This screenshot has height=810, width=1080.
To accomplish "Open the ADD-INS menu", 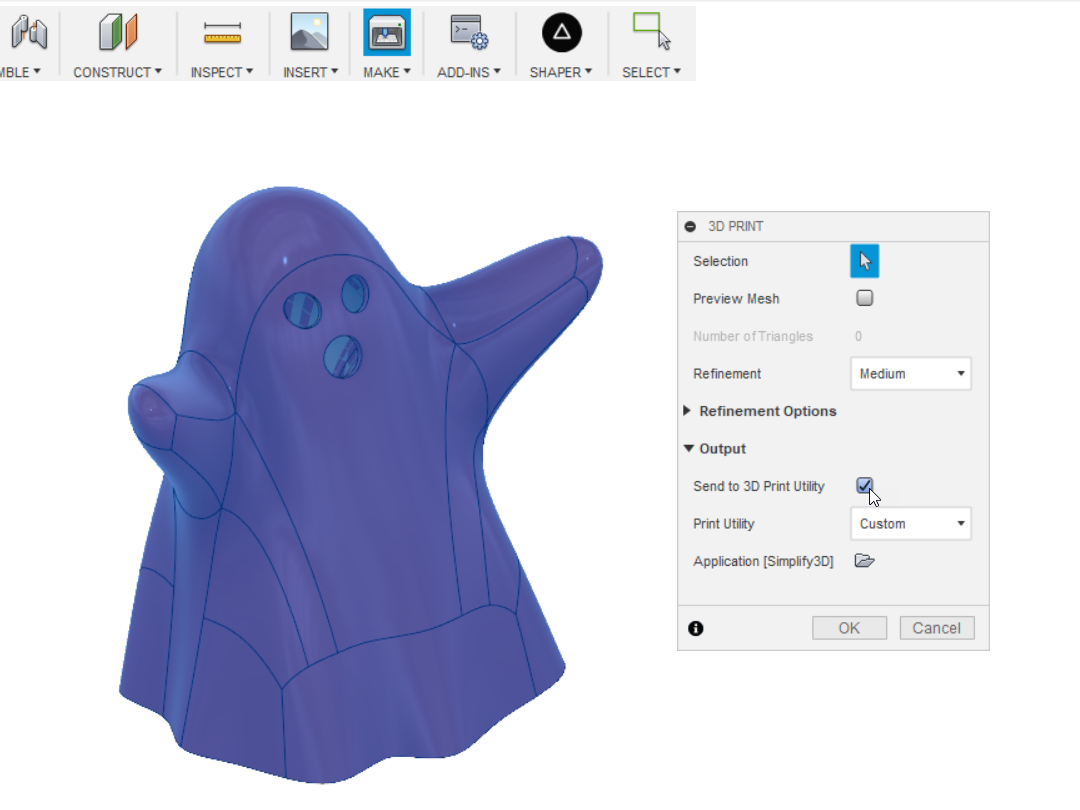I will [468, 71].
